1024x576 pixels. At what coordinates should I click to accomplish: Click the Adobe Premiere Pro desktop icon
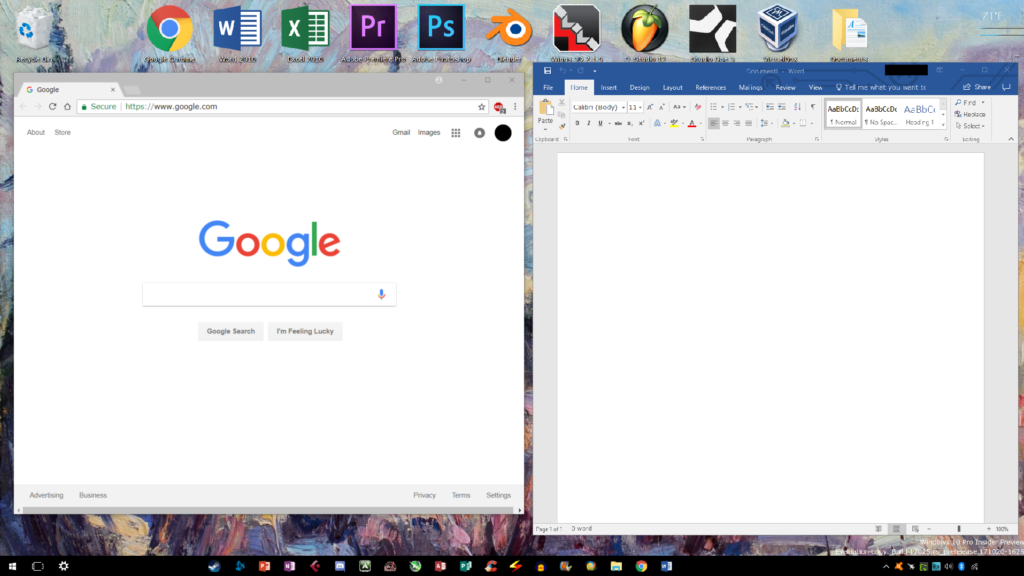(373, 28)
